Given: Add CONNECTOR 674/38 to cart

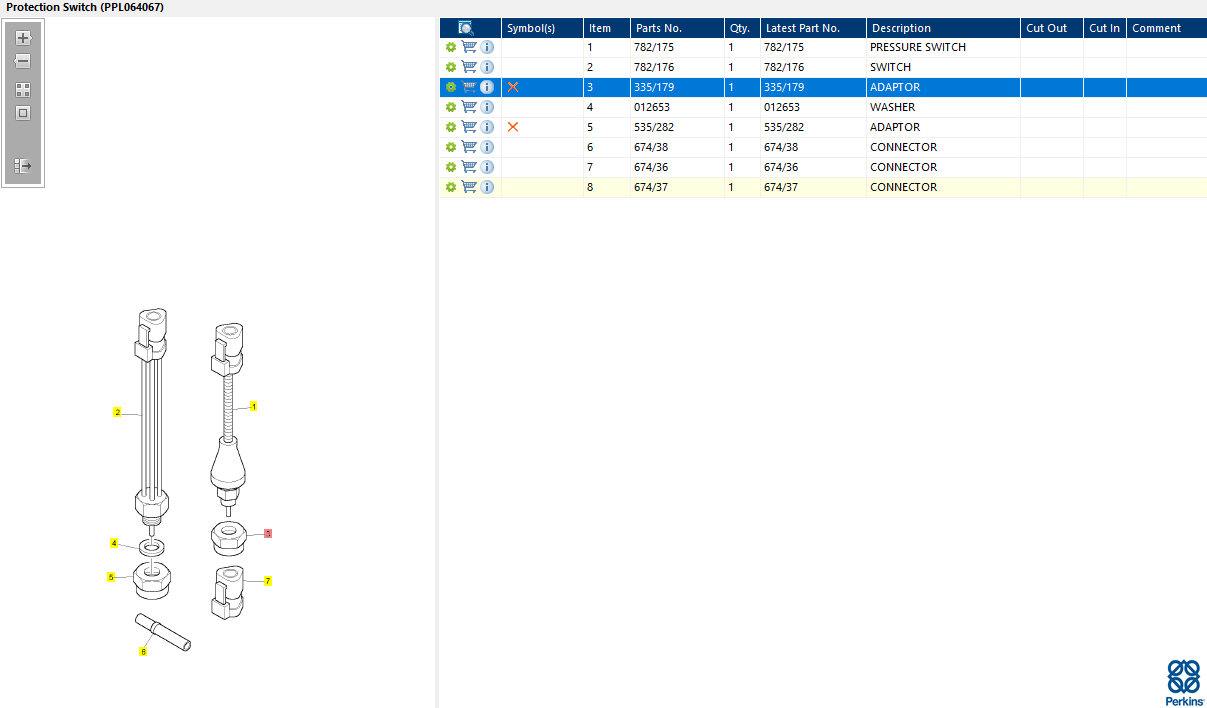Looking at the screenshot, I should click(469, 147).
